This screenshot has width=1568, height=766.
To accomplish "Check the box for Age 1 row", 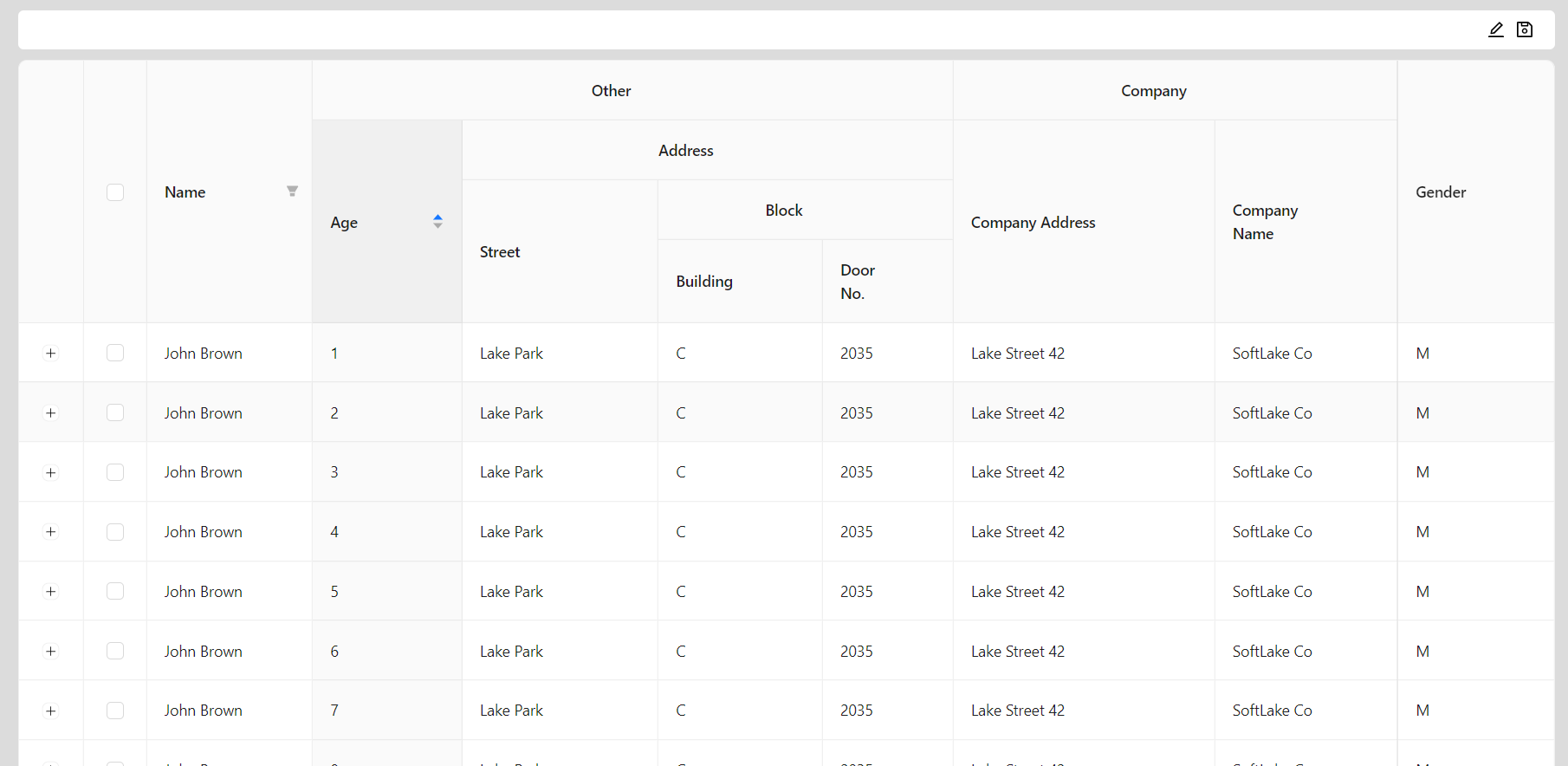I will pyautogui.click(x=115, y=353).
